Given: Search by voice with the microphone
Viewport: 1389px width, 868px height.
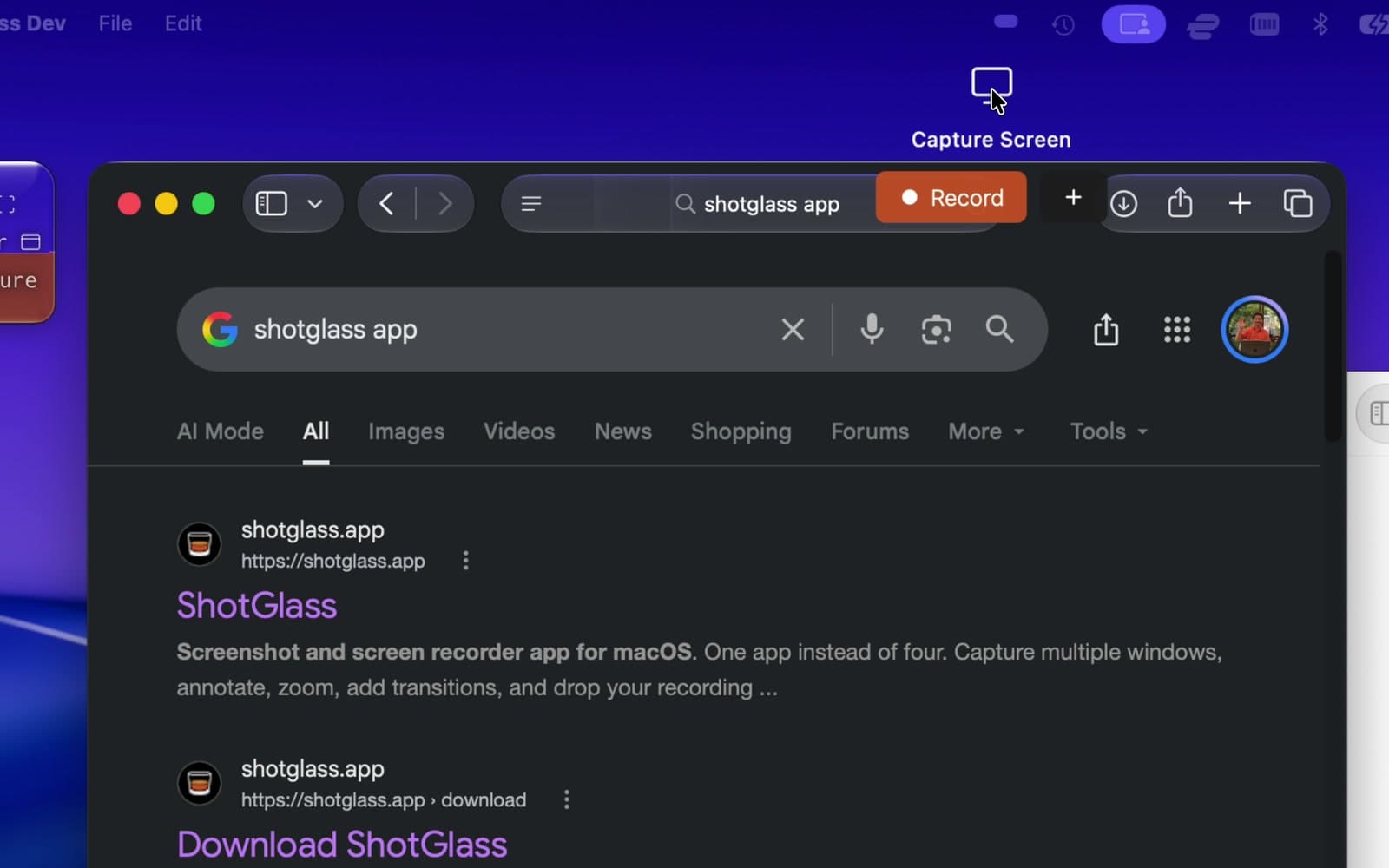Looking at the screenshot, I should [872, 330].
